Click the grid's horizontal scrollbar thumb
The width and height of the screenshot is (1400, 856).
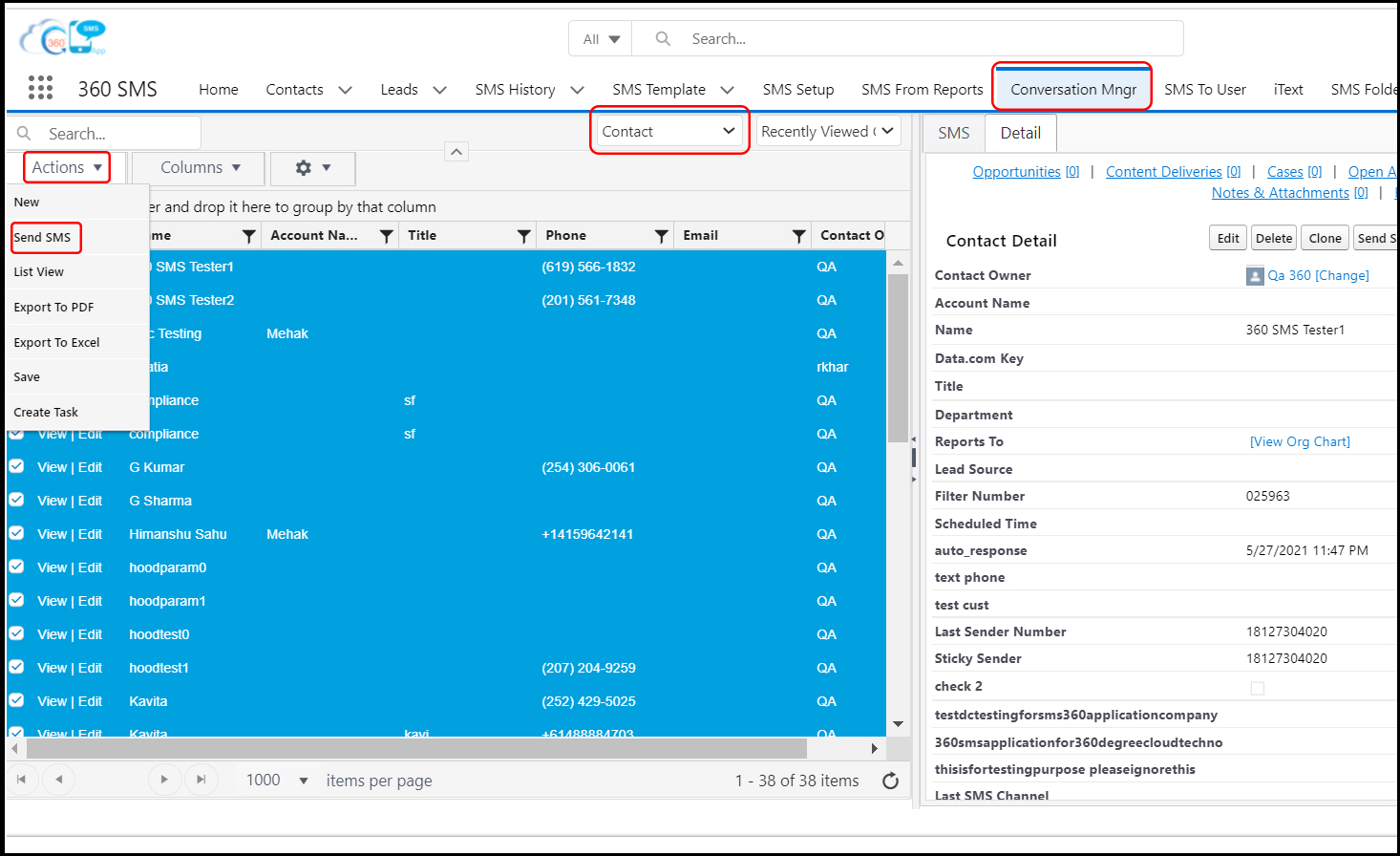point(416,748)
